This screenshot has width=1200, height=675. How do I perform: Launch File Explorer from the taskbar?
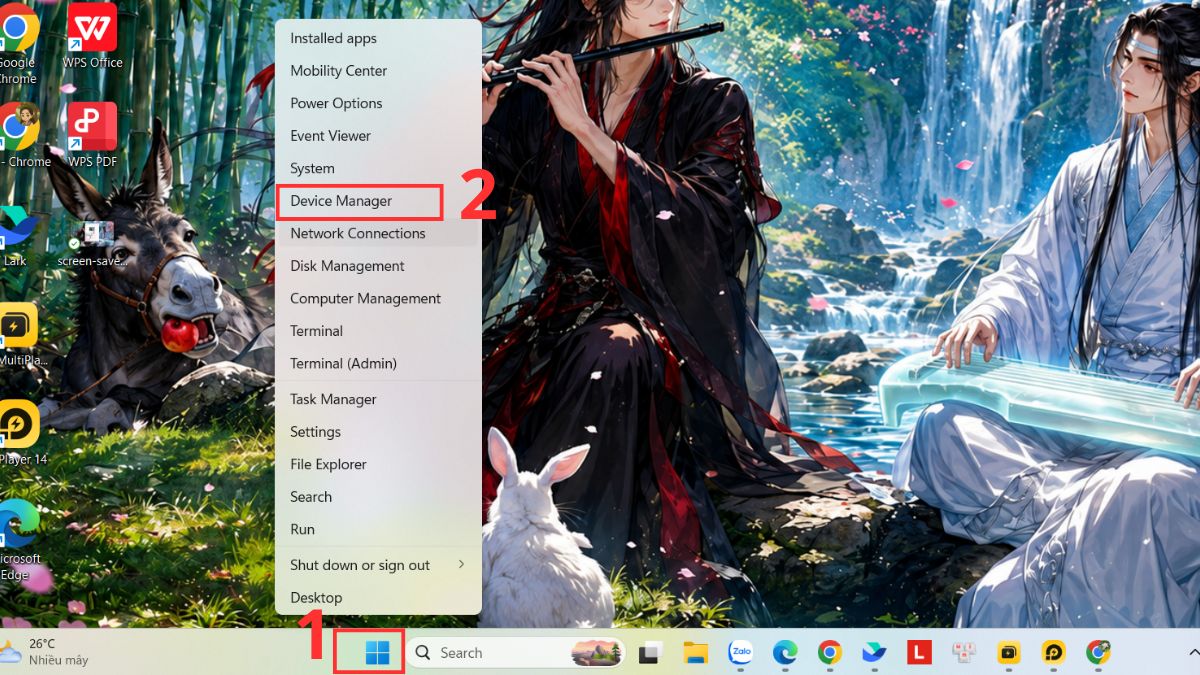(696, 653)
